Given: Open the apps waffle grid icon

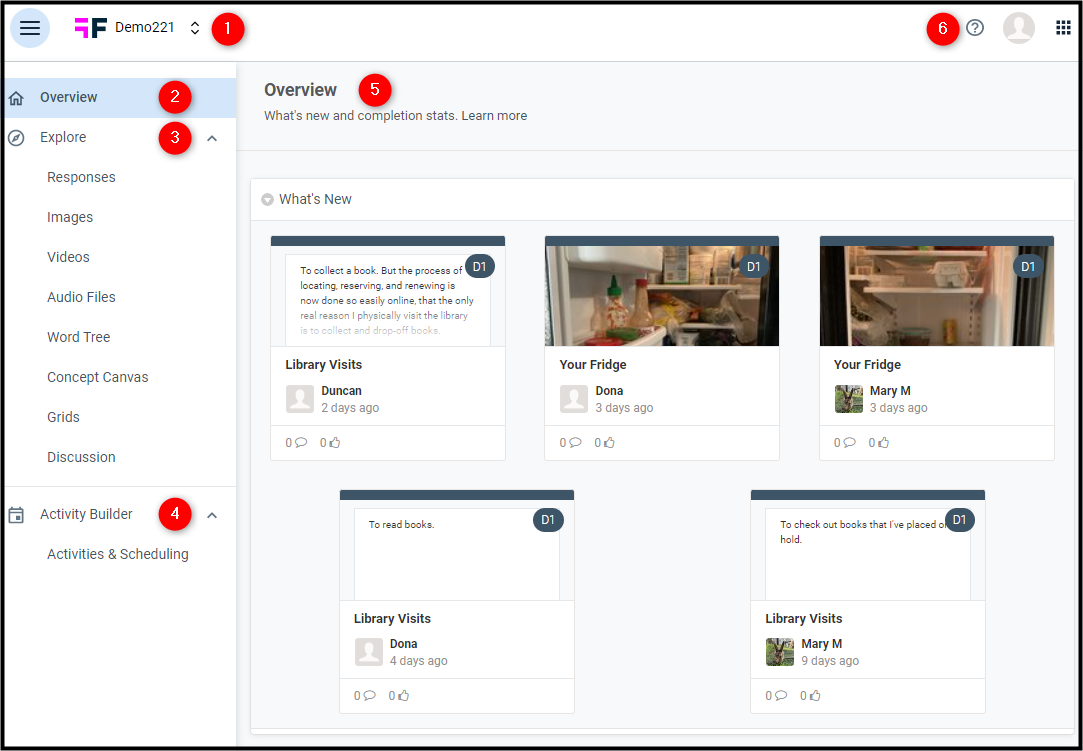Looking at the screenshot, I should point(1063,27).
